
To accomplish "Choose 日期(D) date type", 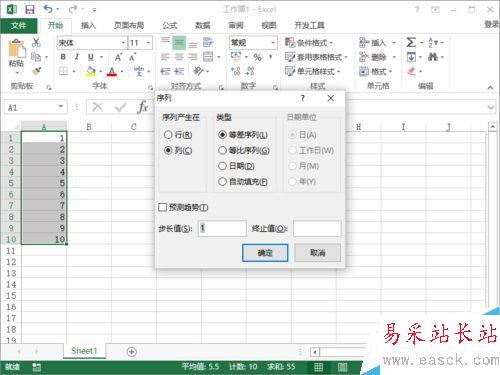I will [x=222, y=166].
